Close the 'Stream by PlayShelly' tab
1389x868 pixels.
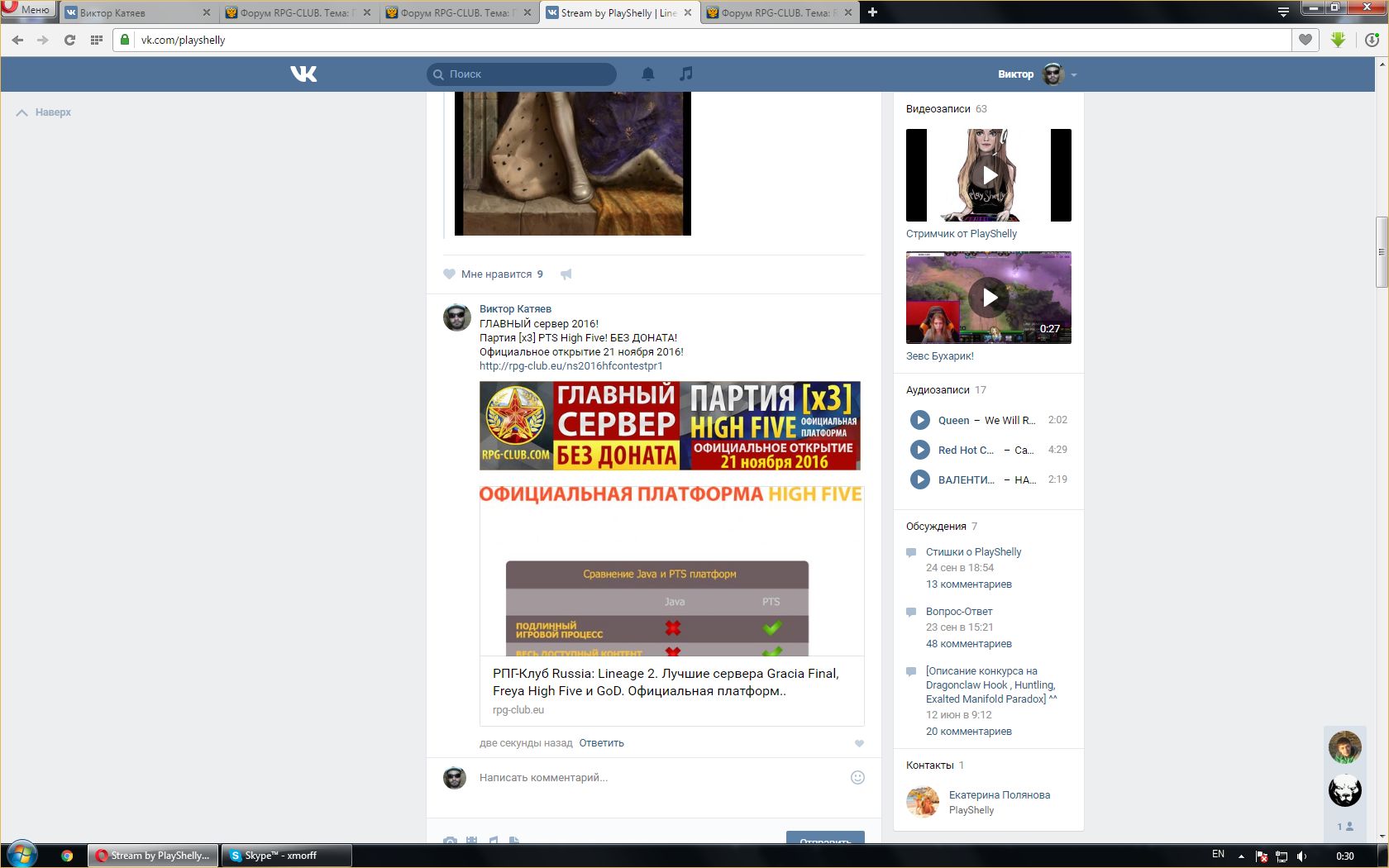(687, 12)
